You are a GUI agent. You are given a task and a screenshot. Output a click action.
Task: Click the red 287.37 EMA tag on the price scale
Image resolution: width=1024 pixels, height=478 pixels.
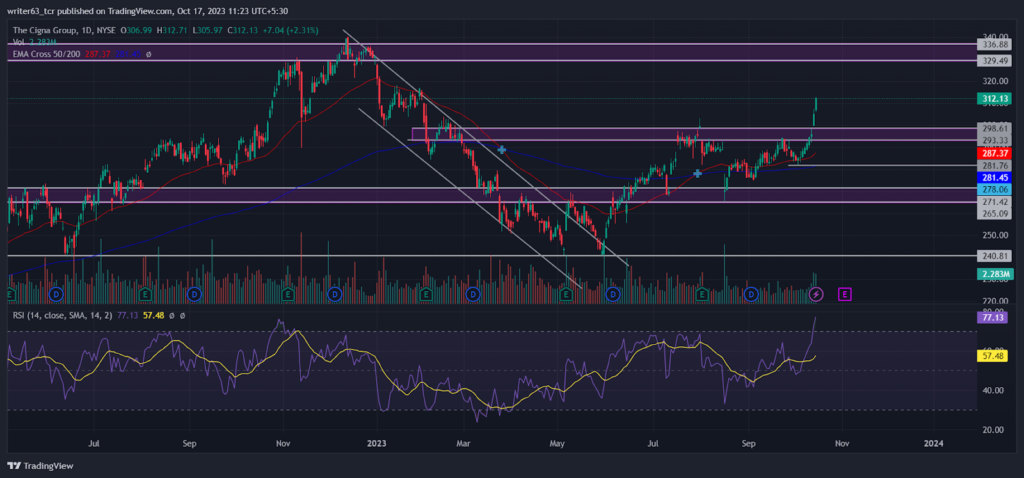point(993,153)
